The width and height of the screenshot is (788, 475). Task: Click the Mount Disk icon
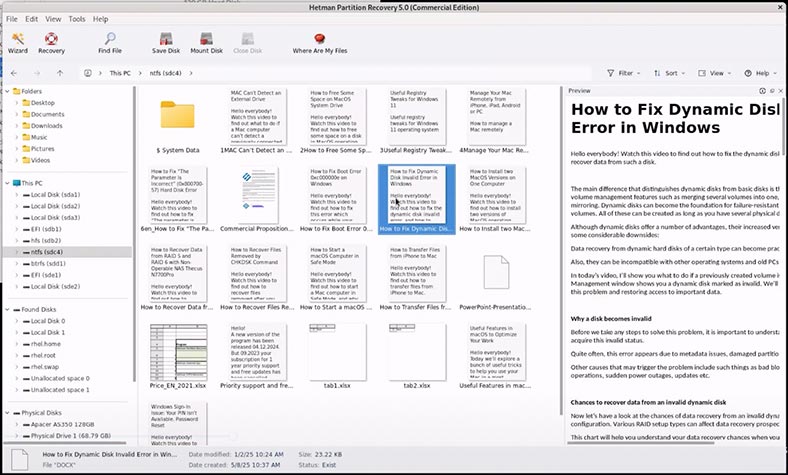(206, 39)
